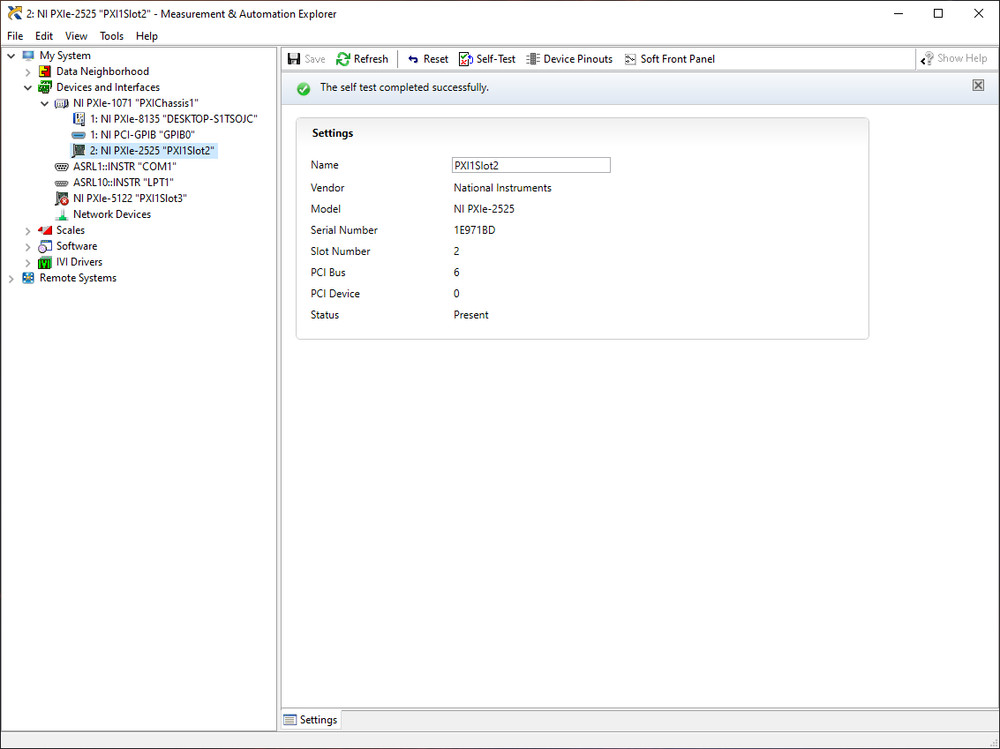1000x749 pixels.
Task: Click the Software icon in tree
Action: [x=45, y=246]
